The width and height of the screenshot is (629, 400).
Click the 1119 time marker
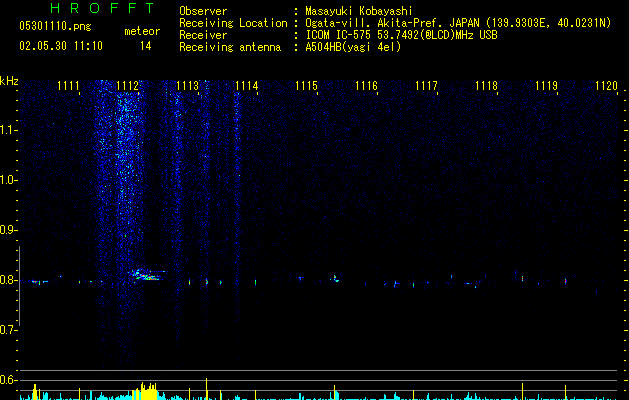pos(546,86)
